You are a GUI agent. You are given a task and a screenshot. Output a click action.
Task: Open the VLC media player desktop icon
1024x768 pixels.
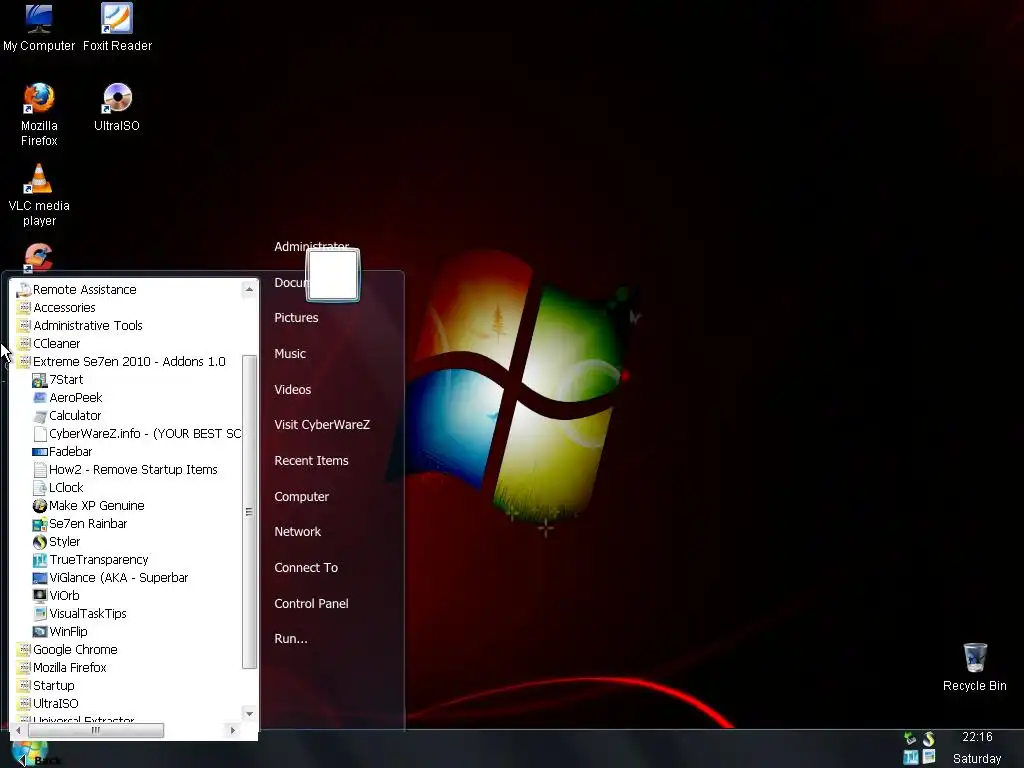click(x=39, y=195)
